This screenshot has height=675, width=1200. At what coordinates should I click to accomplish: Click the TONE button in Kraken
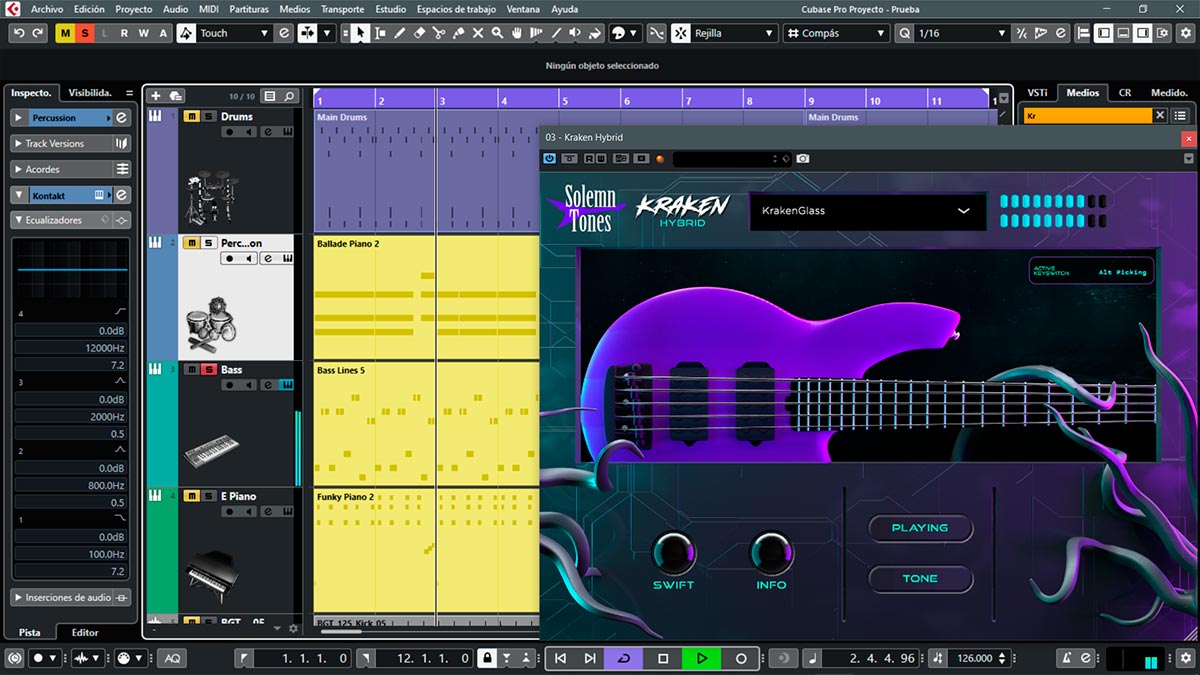point(920,579)
